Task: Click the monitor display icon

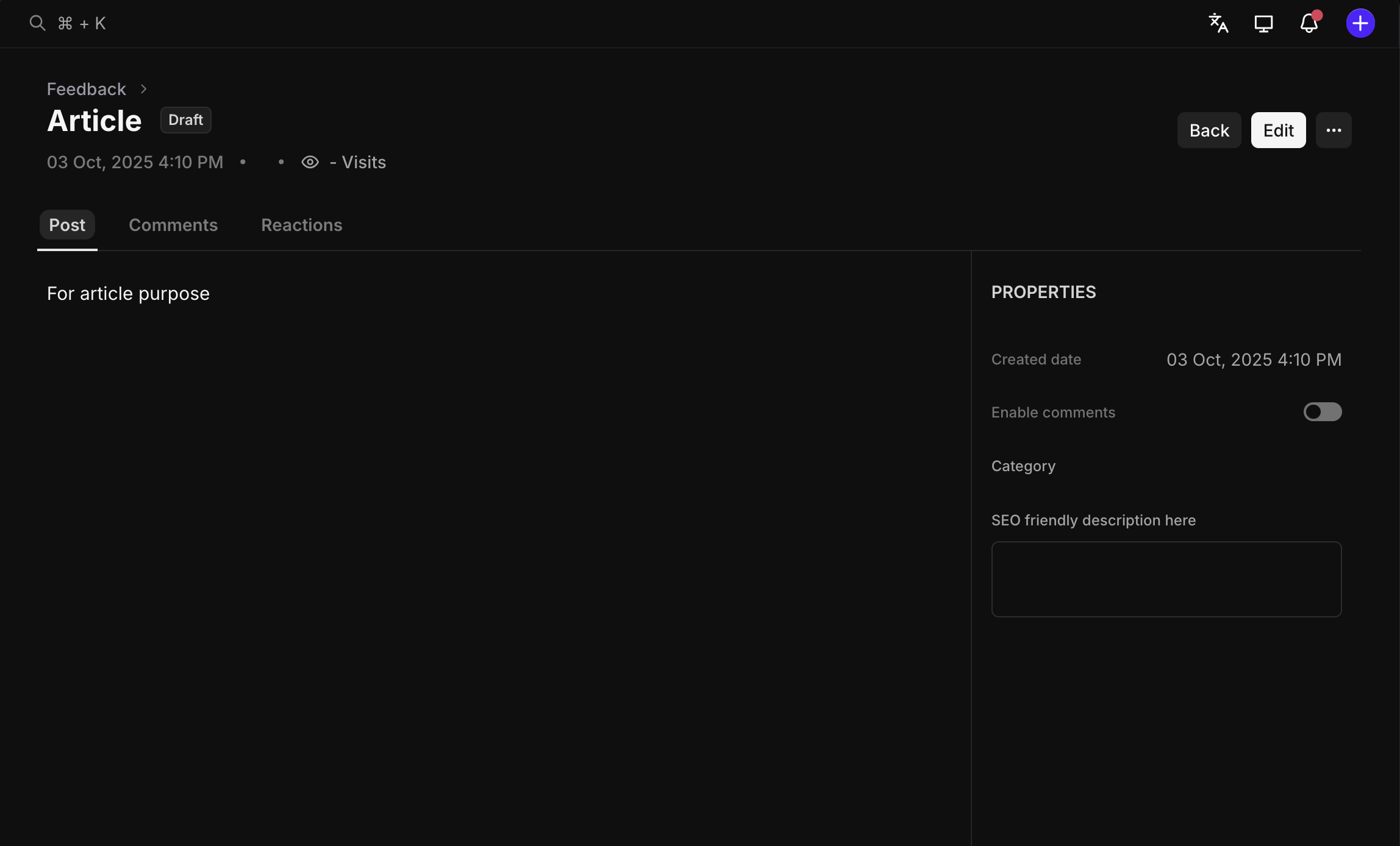Action: tap(1263, 23)
